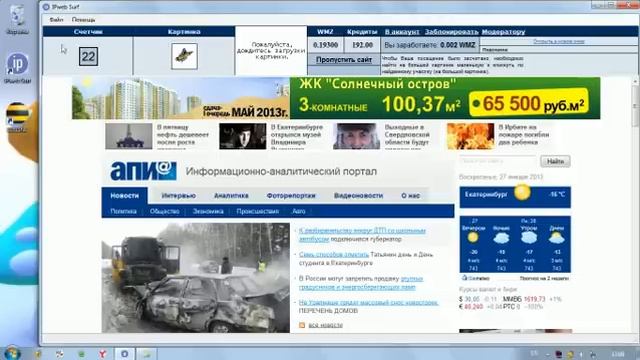The width and height of the screenshot is (640, 360).
Task: Open the Beeline striped ball desktop icon
Action: click(x=17, y=117)
